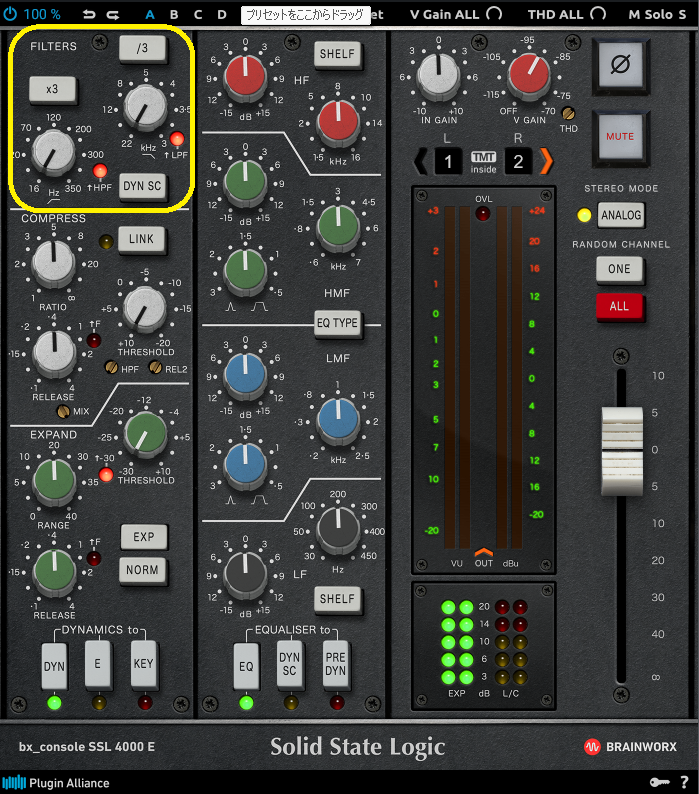Toggle S Solo in top bar
The width and height of the screenshot is (699, 794).
(x=682, y=14)
